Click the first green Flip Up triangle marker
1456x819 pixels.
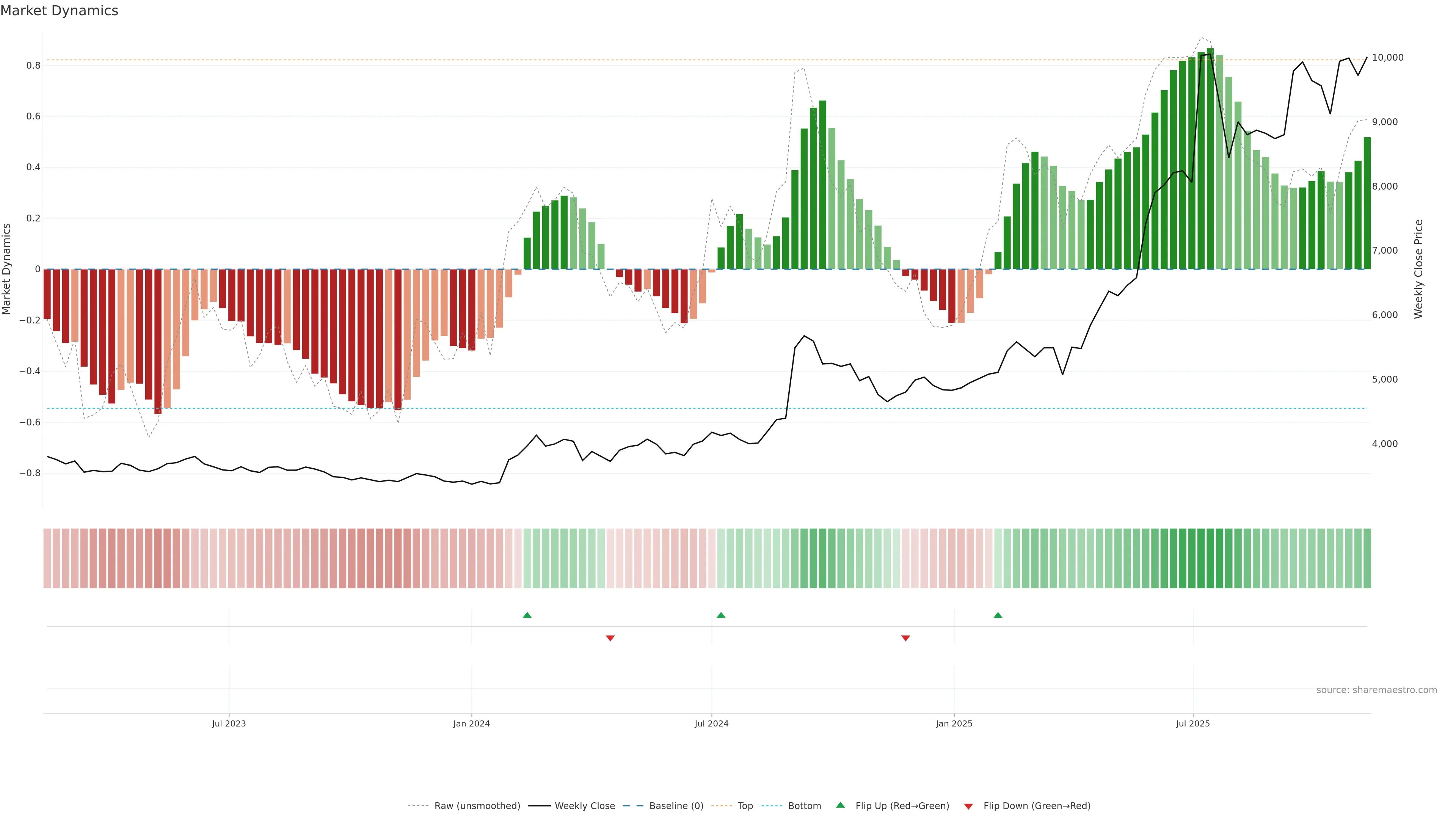[527, 615]
